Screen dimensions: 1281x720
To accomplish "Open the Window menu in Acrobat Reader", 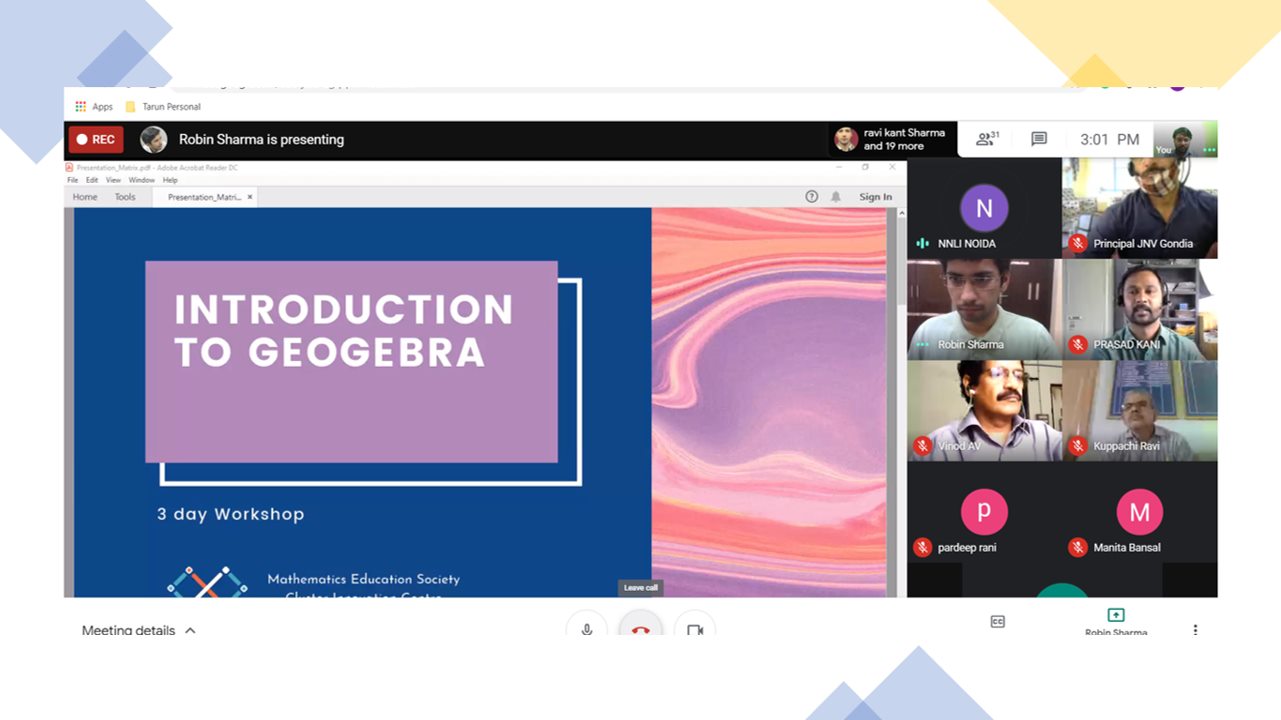I will point(142,180).
